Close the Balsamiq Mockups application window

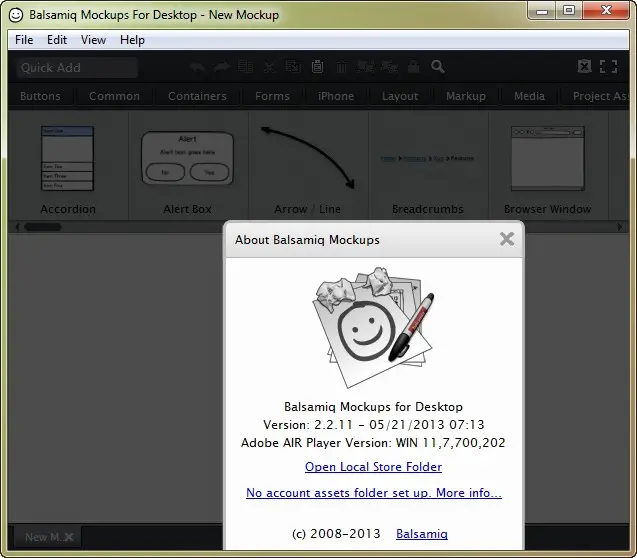(606, 11)
